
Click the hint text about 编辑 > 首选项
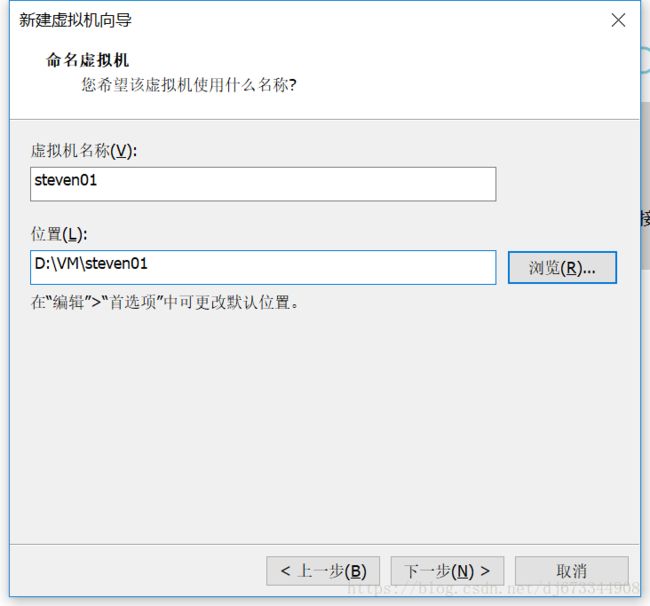click(165, 302)
